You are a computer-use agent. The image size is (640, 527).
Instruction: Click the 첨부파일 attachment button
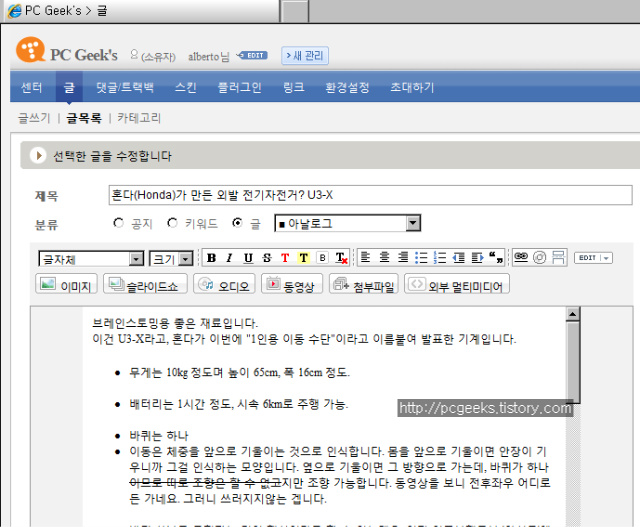364,284
